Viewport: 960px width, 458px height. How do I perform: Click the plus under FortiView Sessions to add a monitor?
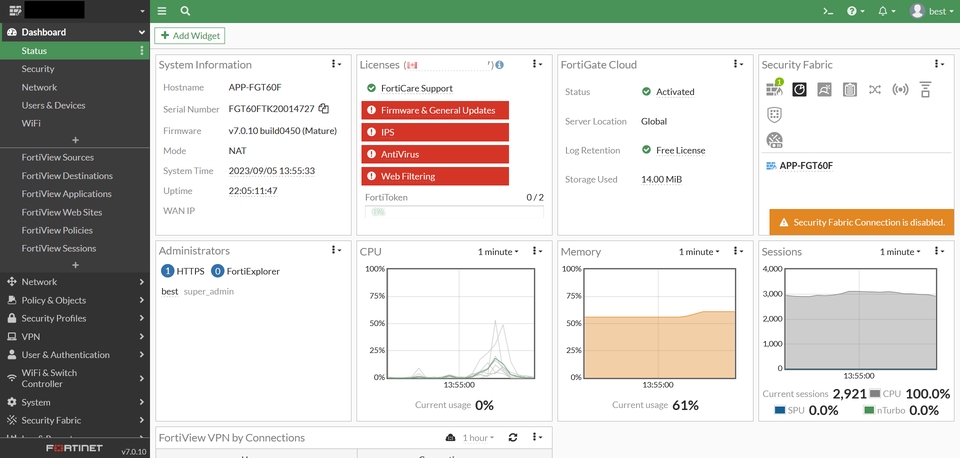75,265
